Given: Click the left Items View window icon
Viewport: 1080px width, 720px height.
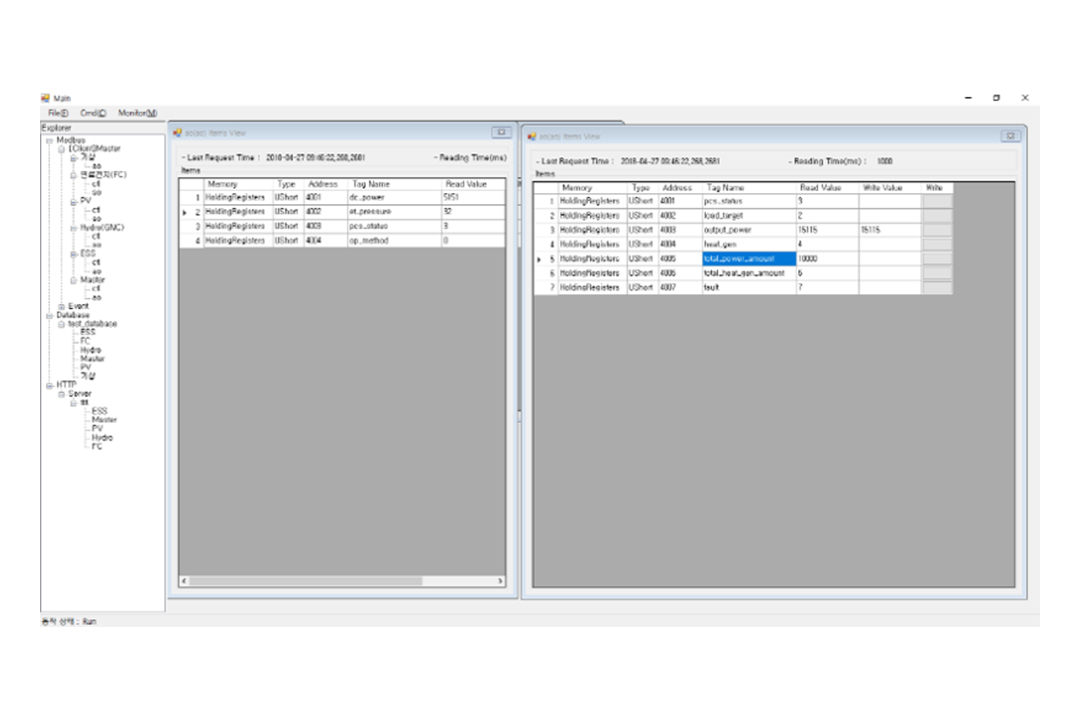Looking at the screenshot, I should point(178,132).
